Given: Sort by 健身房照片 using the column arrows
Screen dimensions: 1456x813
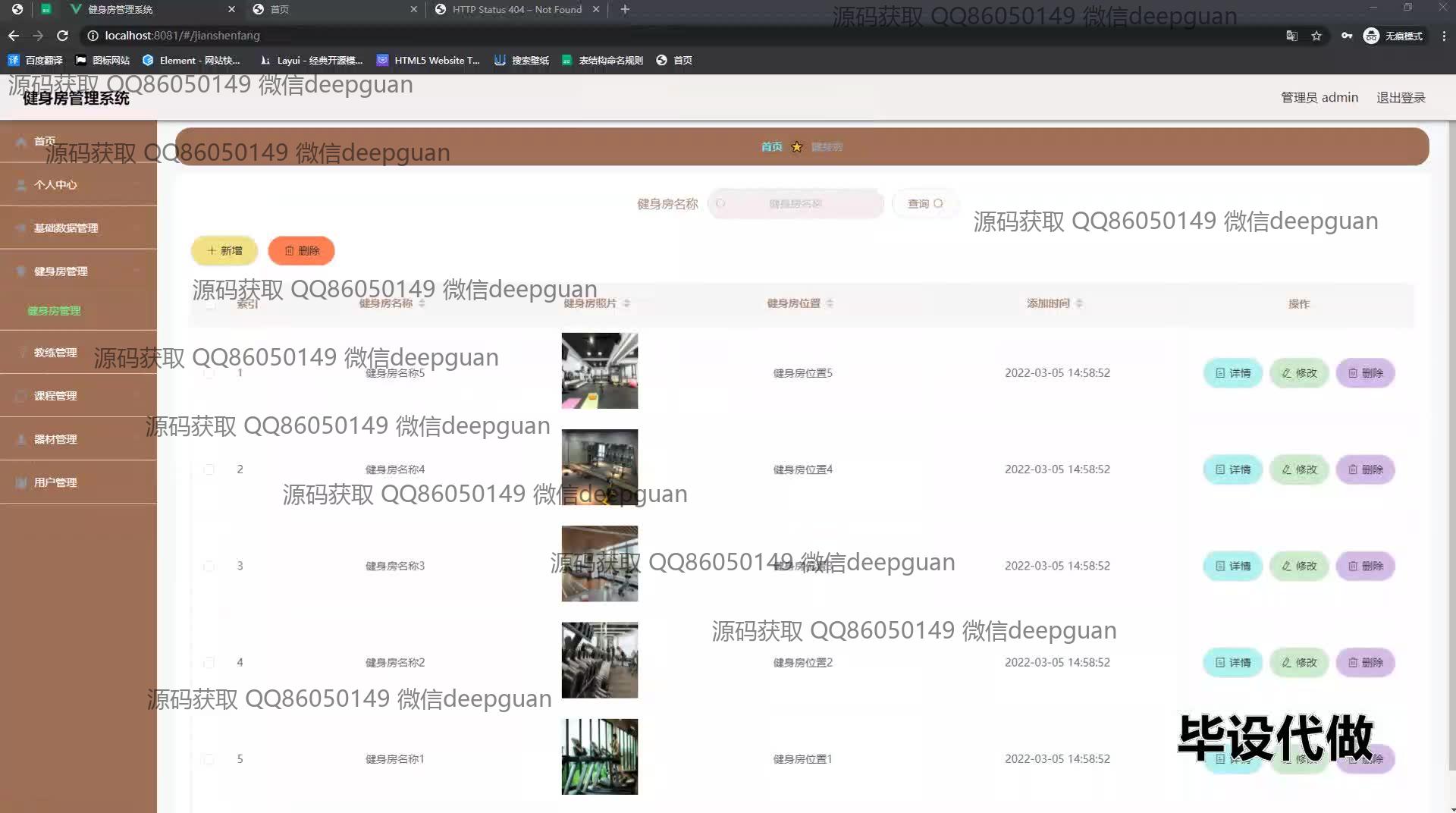Looking at the screenshot, I should pyautogui.click(x=626, y=303).
